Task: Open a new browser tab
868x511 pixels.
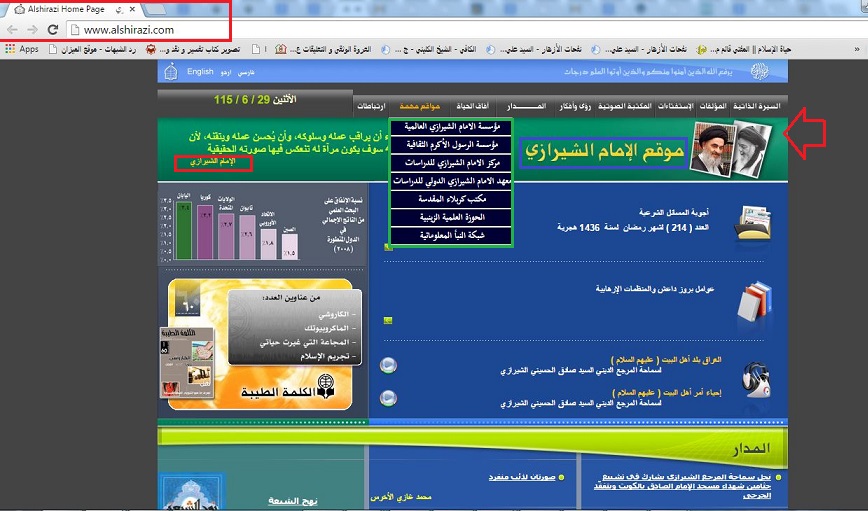Action: pos(154,9)
